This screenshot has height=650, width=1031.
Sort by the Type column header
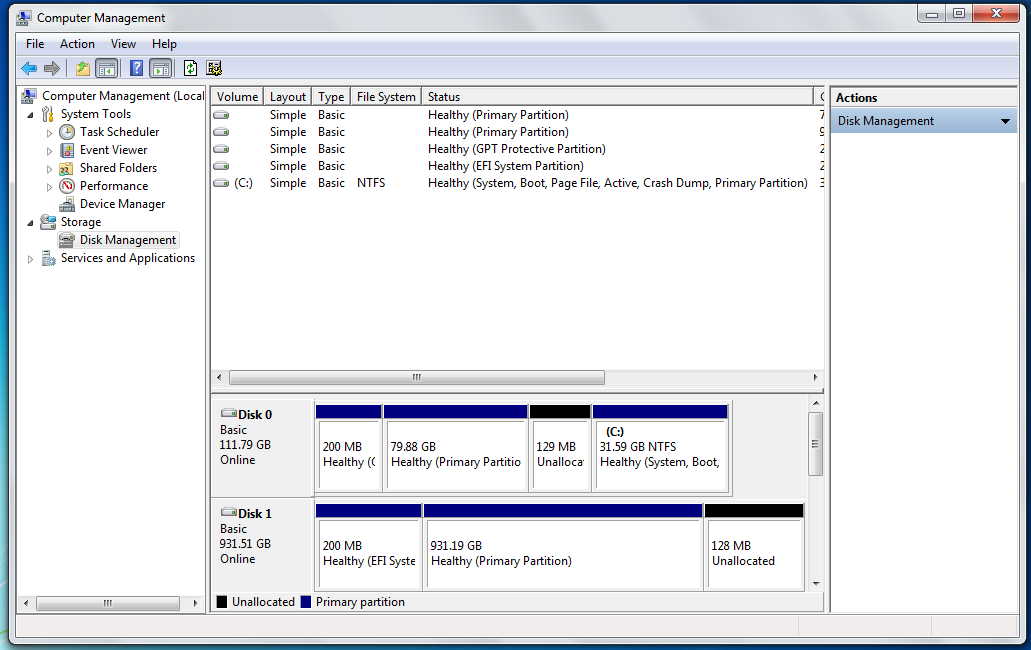331,97
